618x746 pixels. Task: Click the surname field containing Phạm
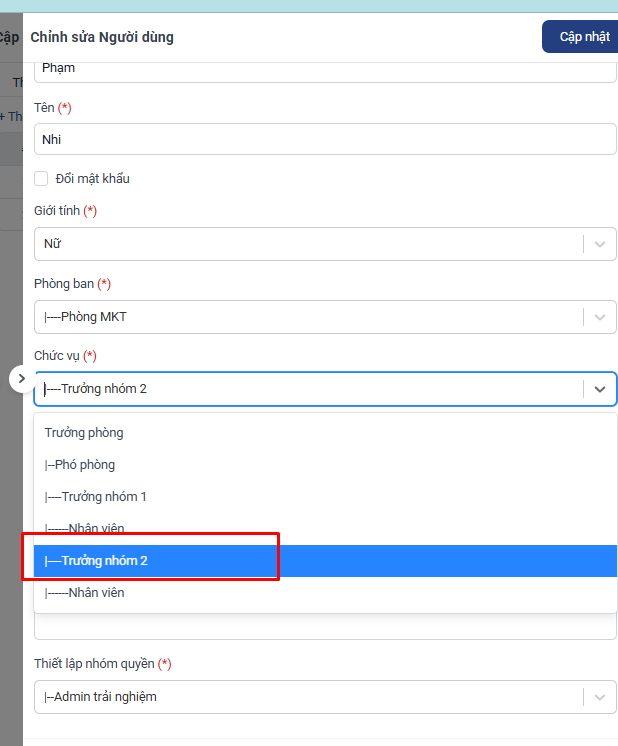(325, 69)
